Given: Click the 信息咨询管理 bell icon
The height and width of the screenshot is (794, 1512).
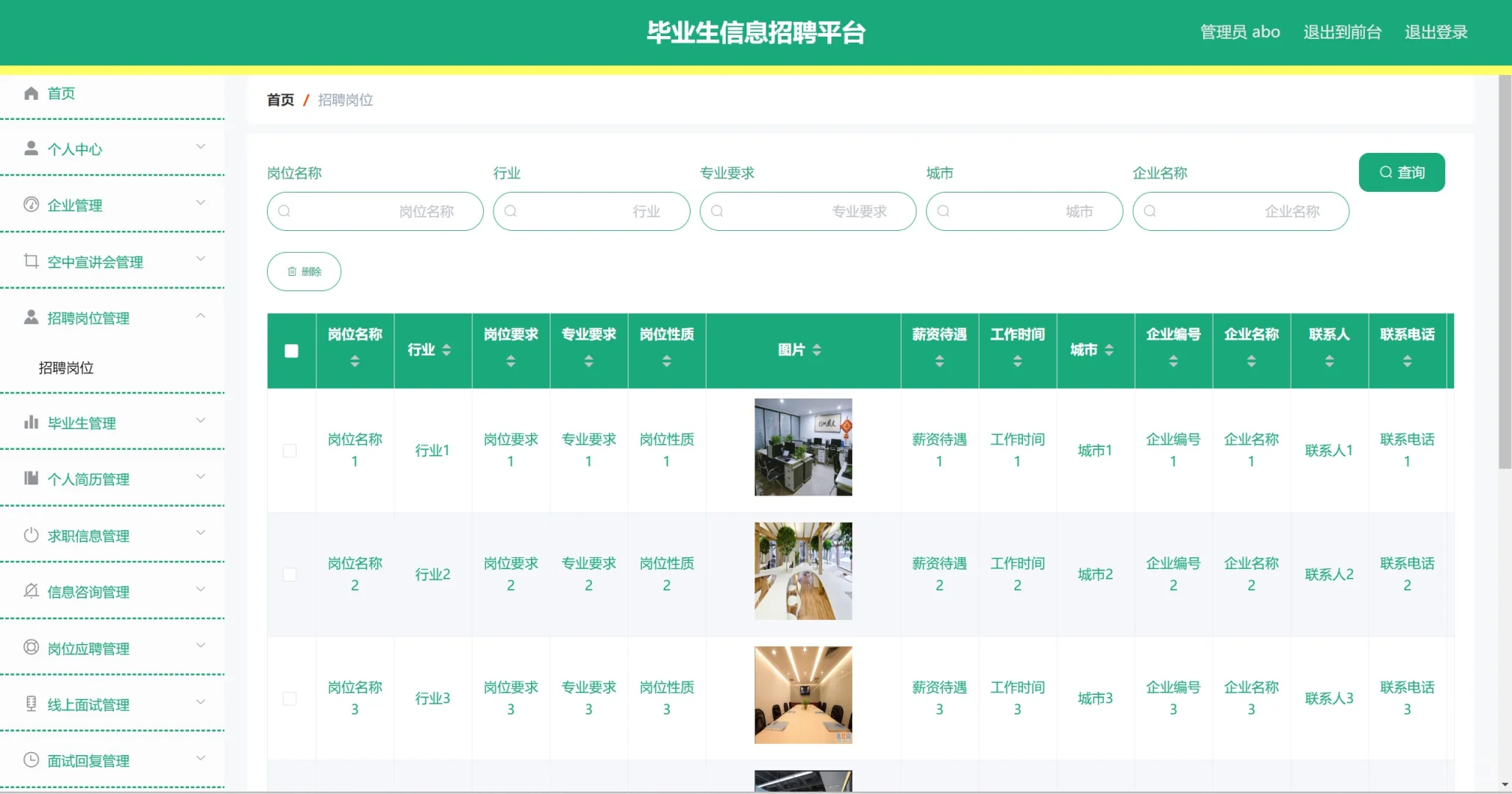Looking at the screenshot, I should click(x=31, y=591).
